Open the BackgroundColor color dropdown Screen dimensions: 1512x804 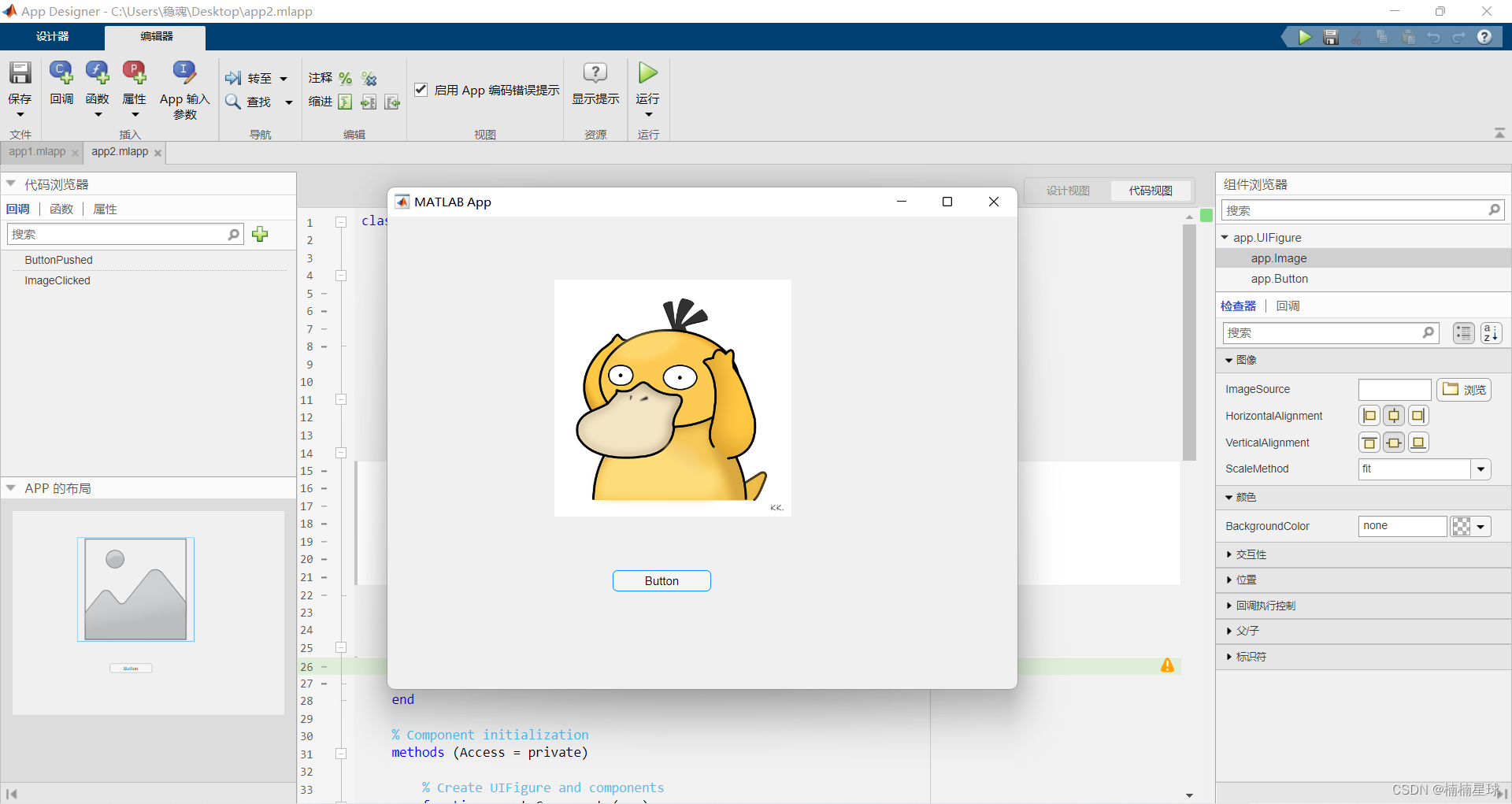pyautogui.click(x=1481, y=527)
